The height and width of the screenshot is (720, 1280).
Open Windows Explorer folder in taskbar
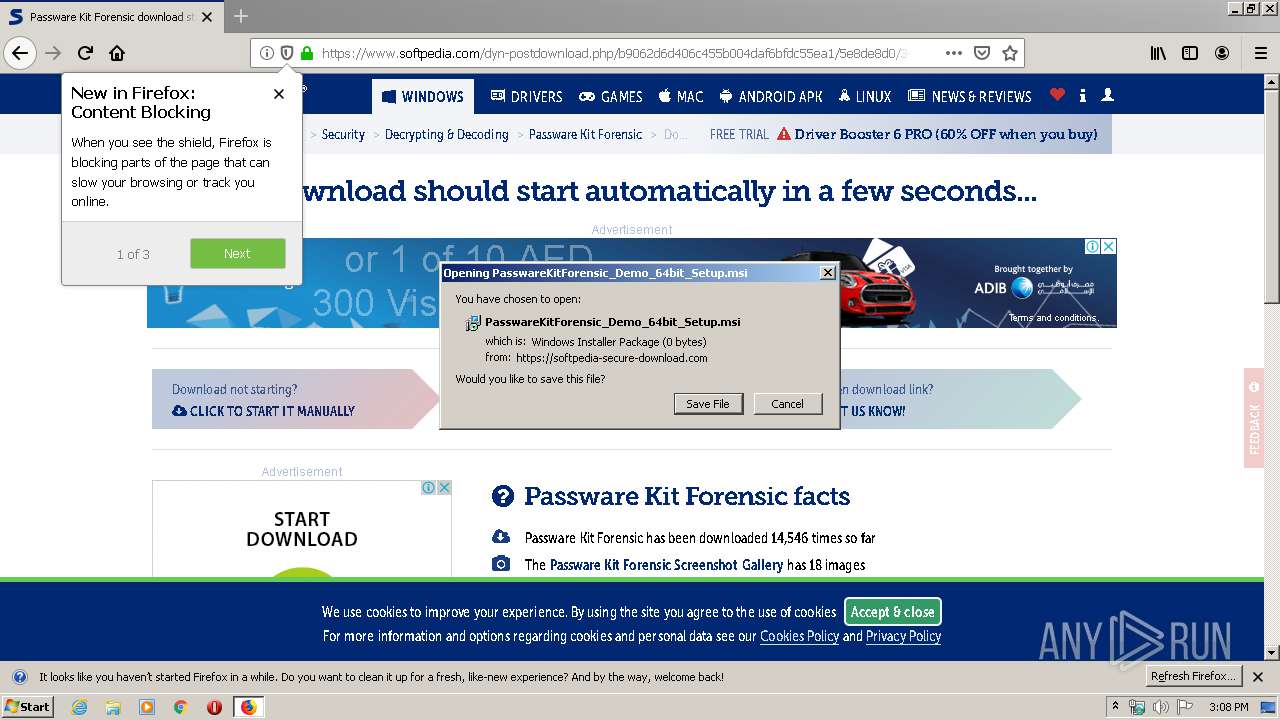coord(113,707)
